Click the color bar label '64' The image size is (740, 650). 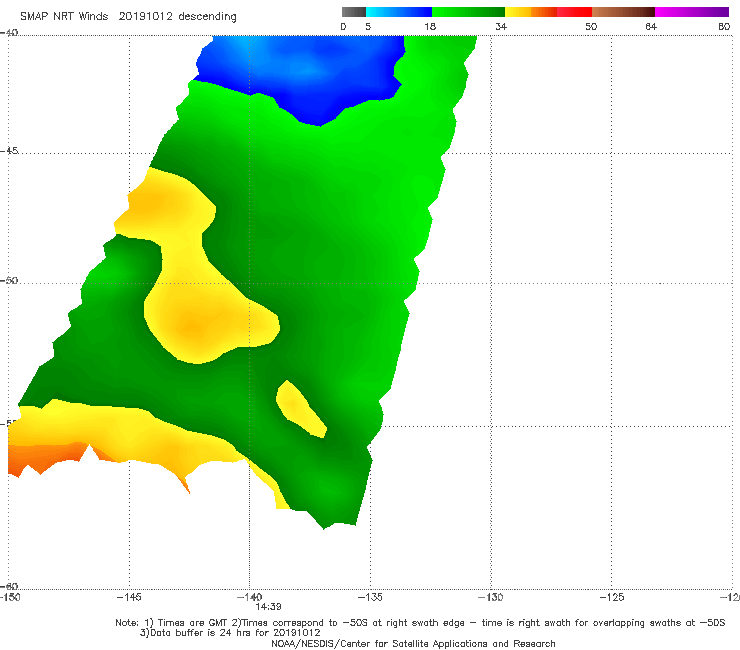tap(651, 26)
